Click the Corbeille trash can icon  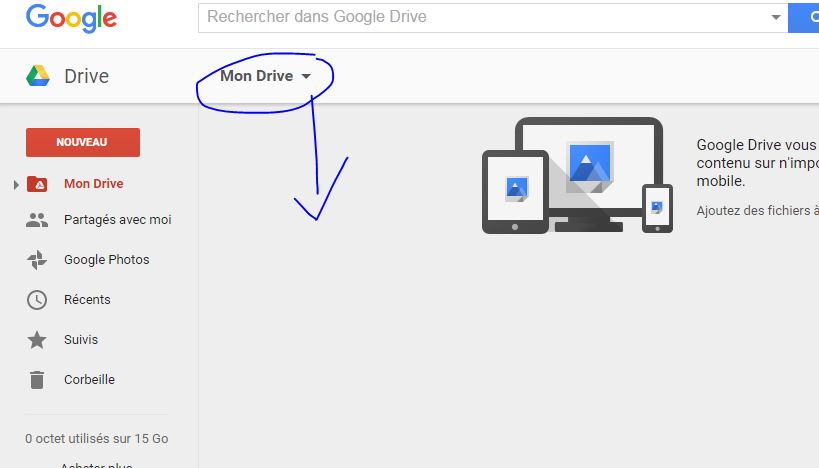point(37,380)
